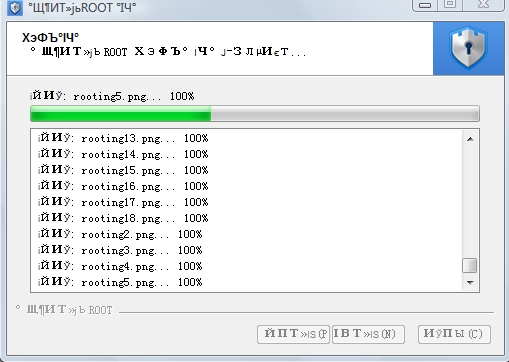The height and width of the screenshot is (362, 509).
Task: Select the rooting16.png log line
Action: 123,186
